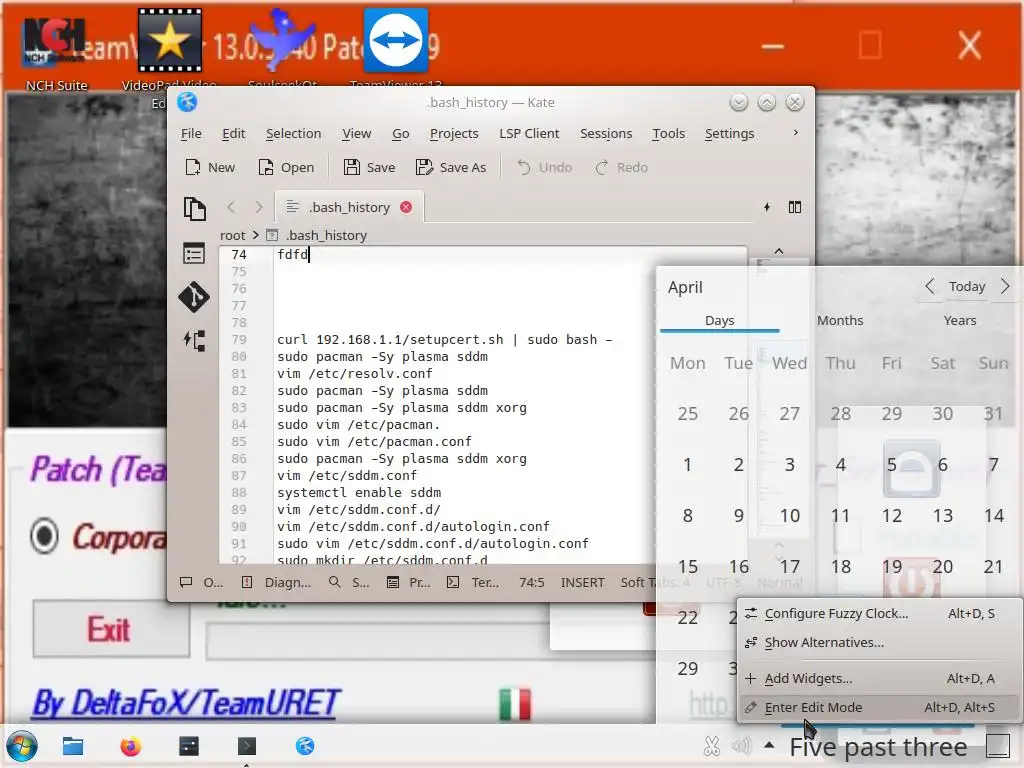1024x768 pixels.
Task: Switch to the Months tab
Action: (840, 320)
